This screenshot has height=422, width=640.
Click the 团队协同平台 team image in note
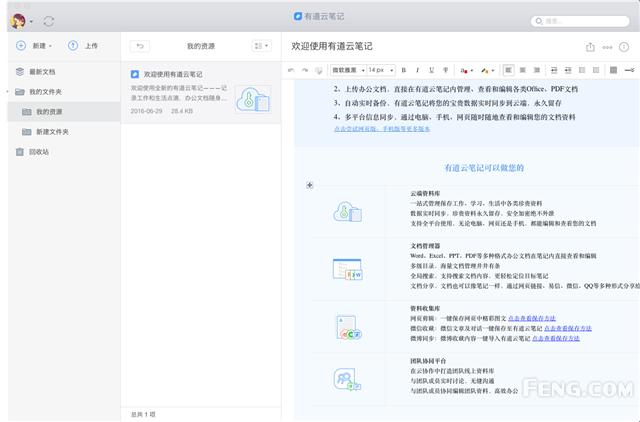pos(347,379)
